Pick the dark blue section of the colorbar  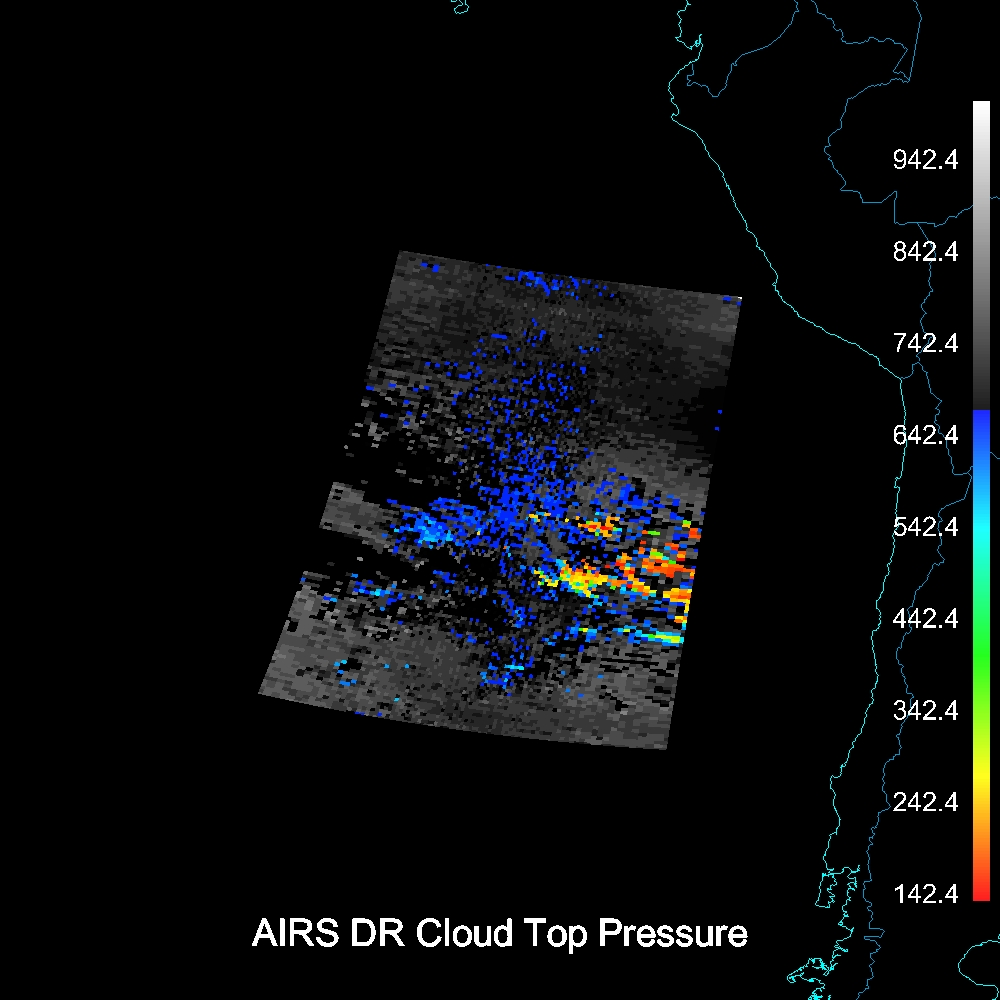tap(980, 430)
